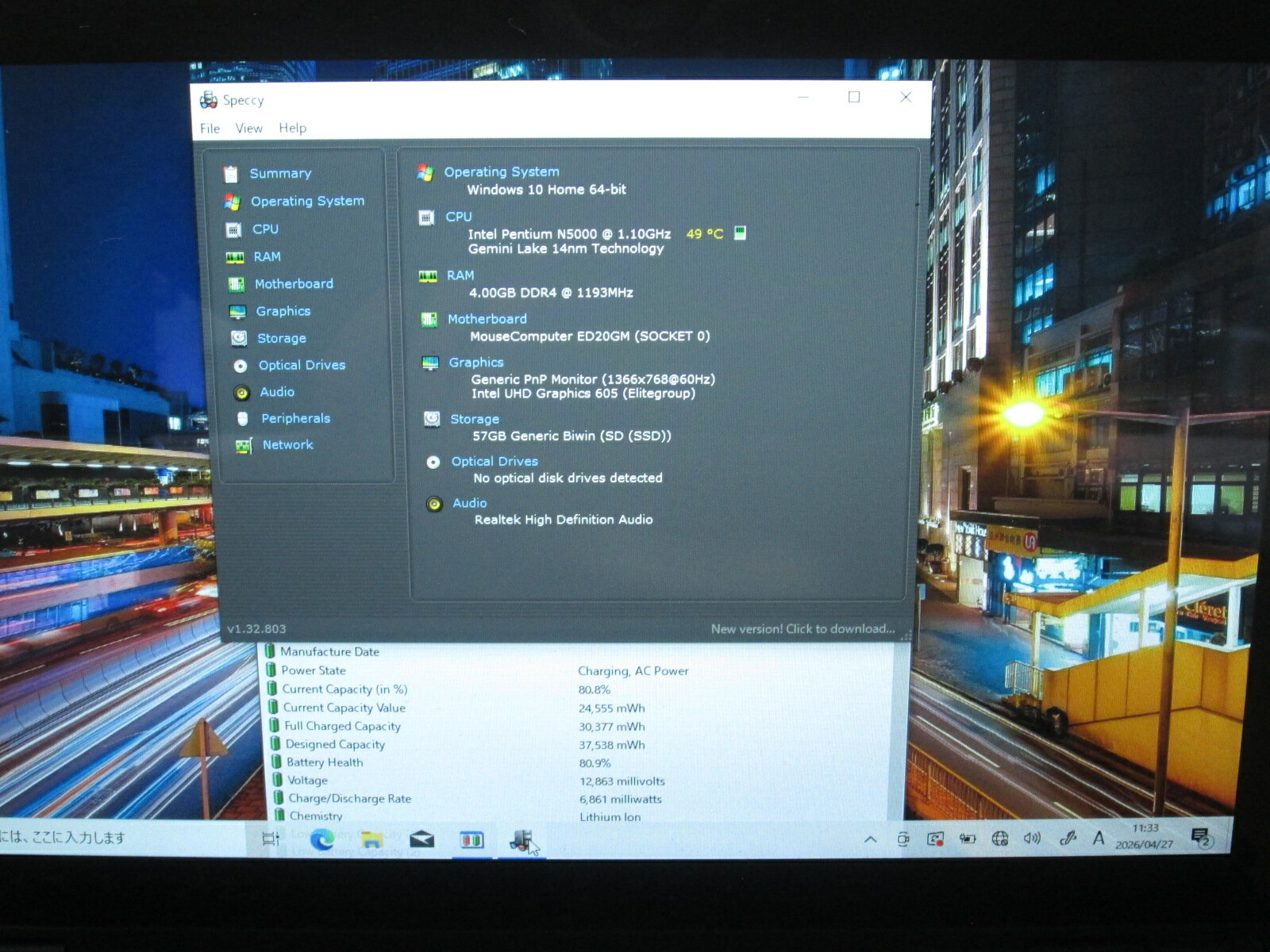Open the Audio heading link in summary

point(470,503)
